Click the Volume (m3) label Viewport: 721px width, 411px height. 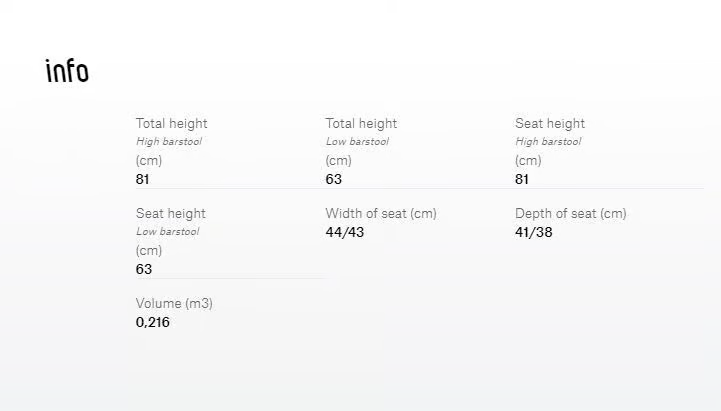click(174, 303)
